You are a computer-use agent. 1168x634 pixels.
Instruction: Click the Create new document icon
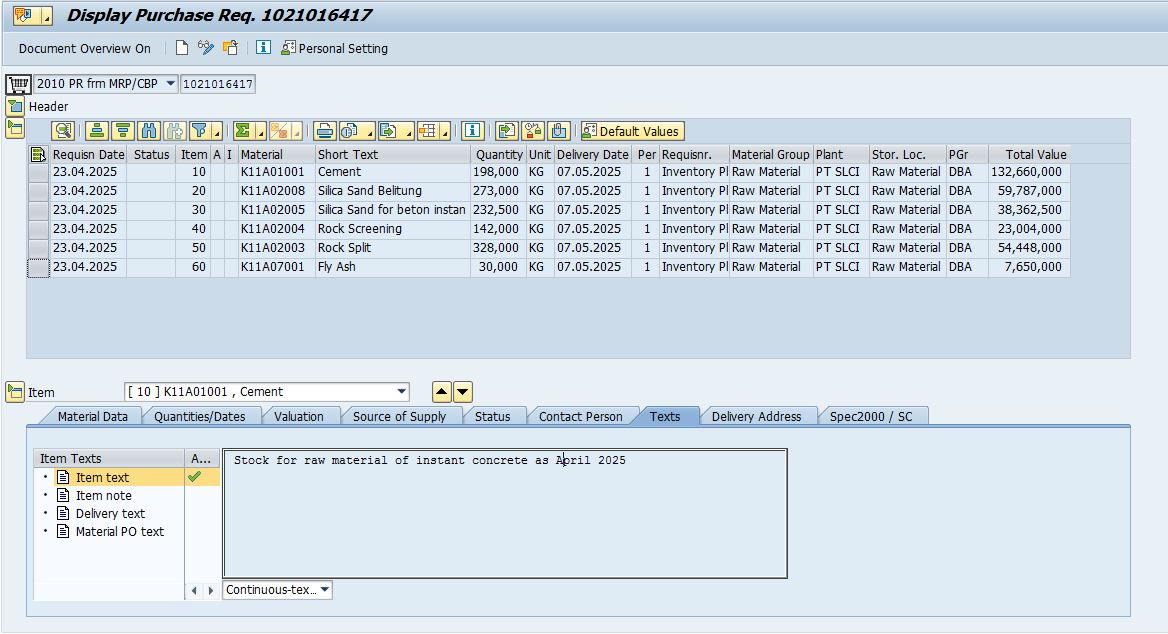182,48
